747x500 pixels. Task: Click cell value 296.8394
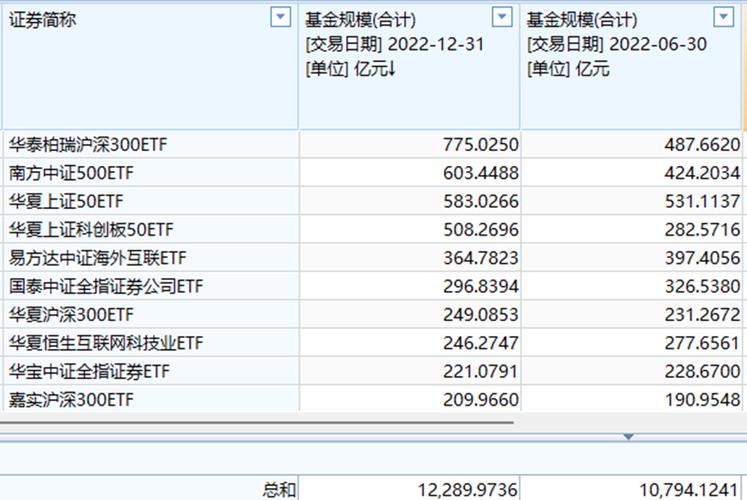(481, 286)
